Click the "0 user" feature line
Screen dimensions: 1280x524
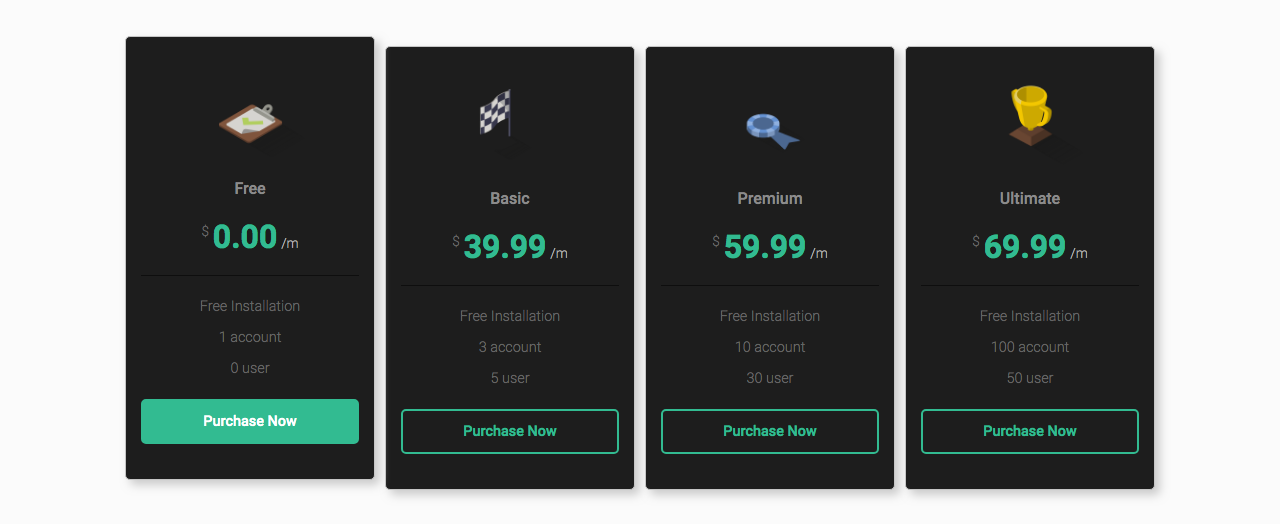pyautogui.click(x=250, y=368)
